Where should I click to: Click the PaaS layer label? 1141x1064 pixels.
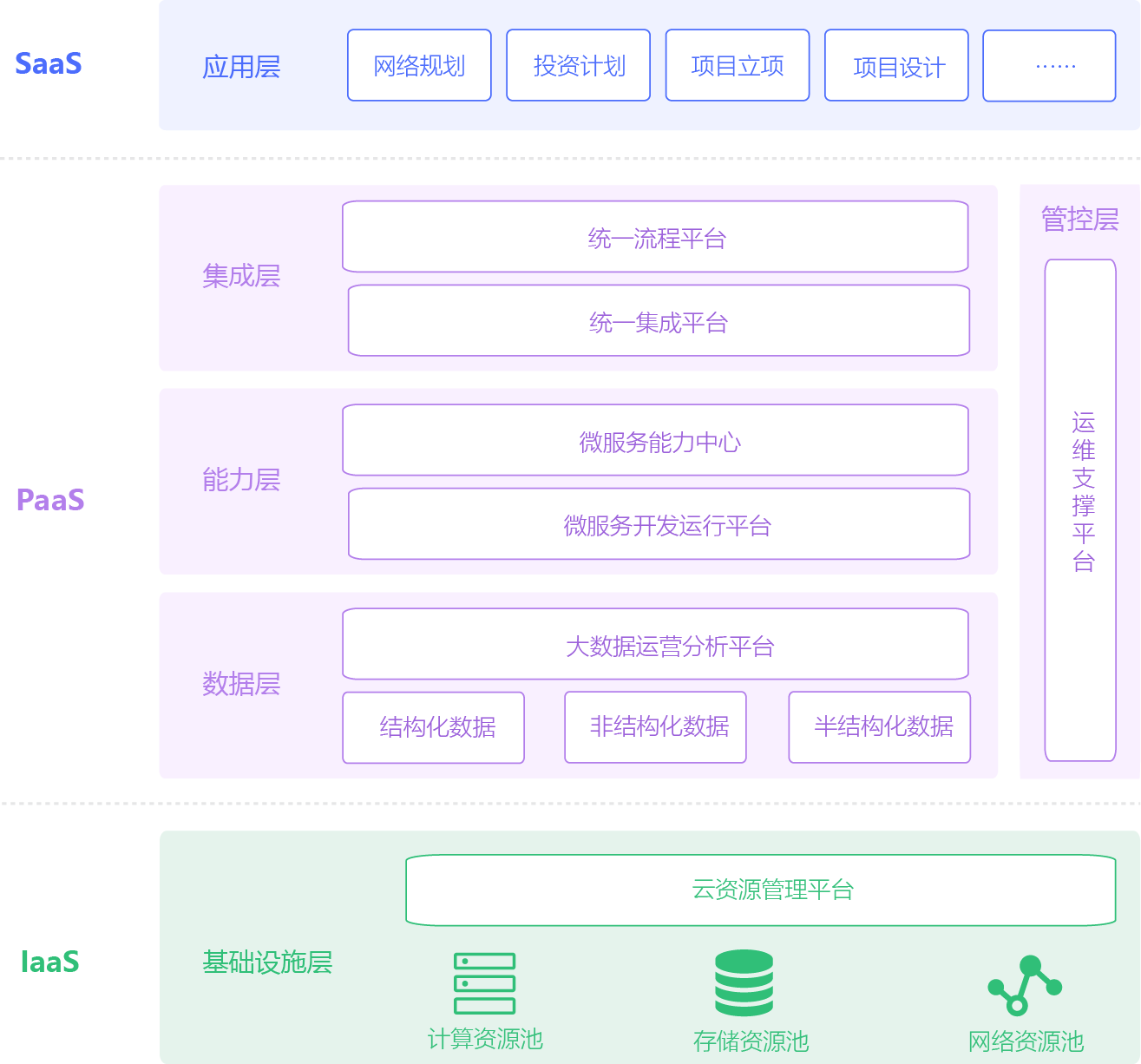pyautogui.click(x=50, y=501)
